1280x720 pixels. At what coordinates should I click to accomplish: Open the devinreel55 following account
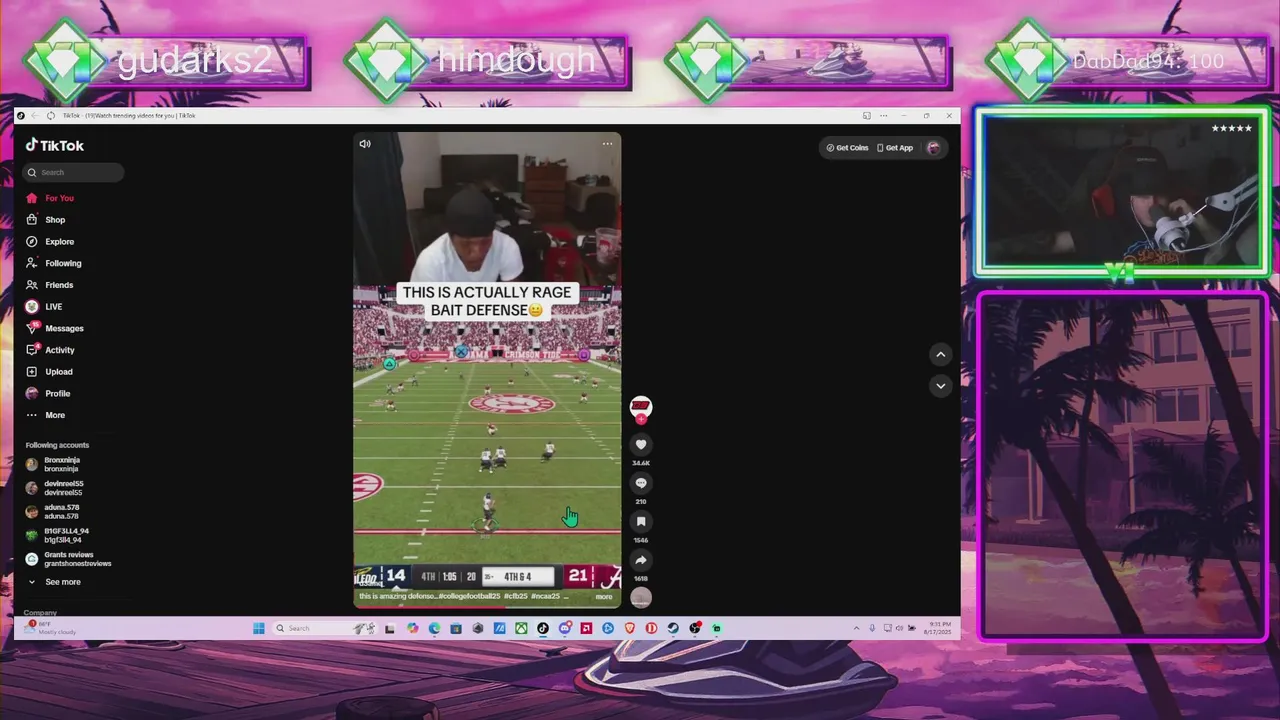[x=55, y=488]
